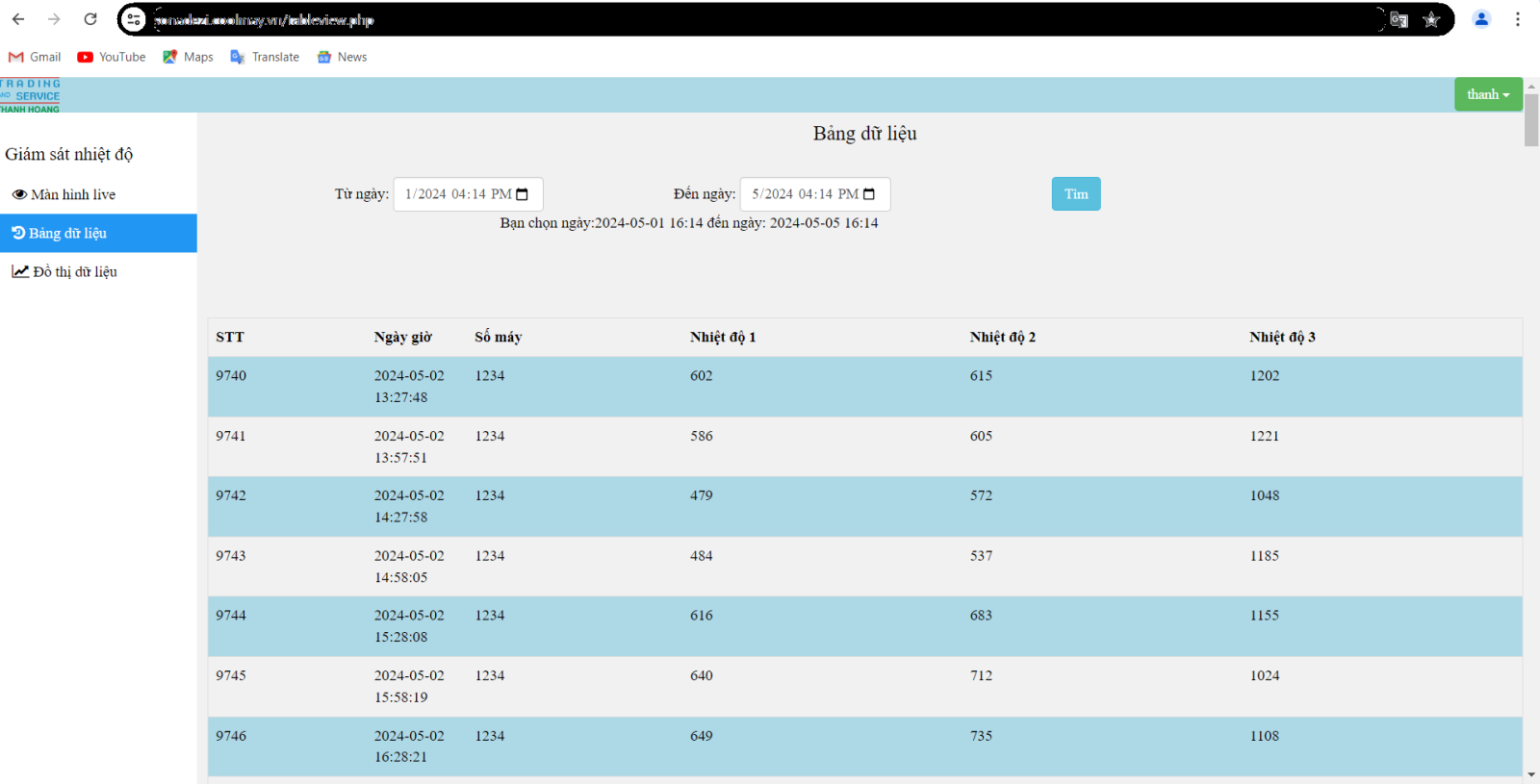Expand the thanh user dropdown
The height and width of the screenshot is (784, 1540).
click(1487, 94)
